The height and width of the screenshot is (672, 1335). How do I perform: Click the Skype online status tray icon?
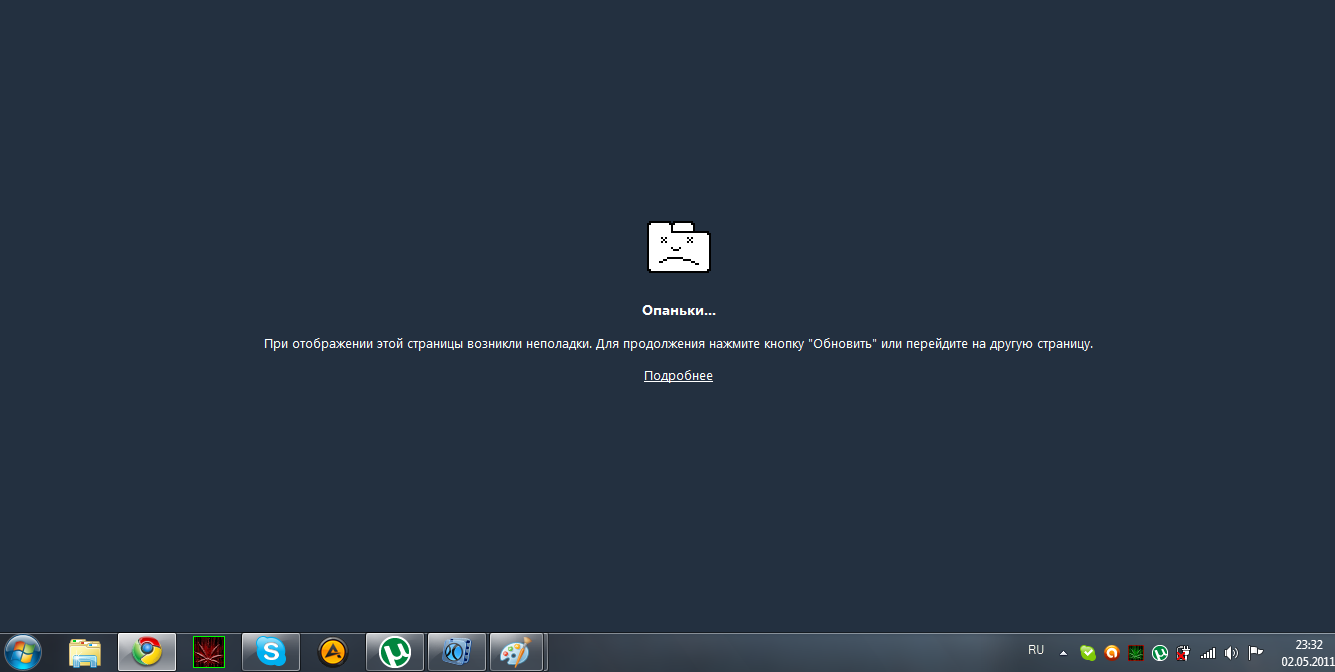(1088, 653)
